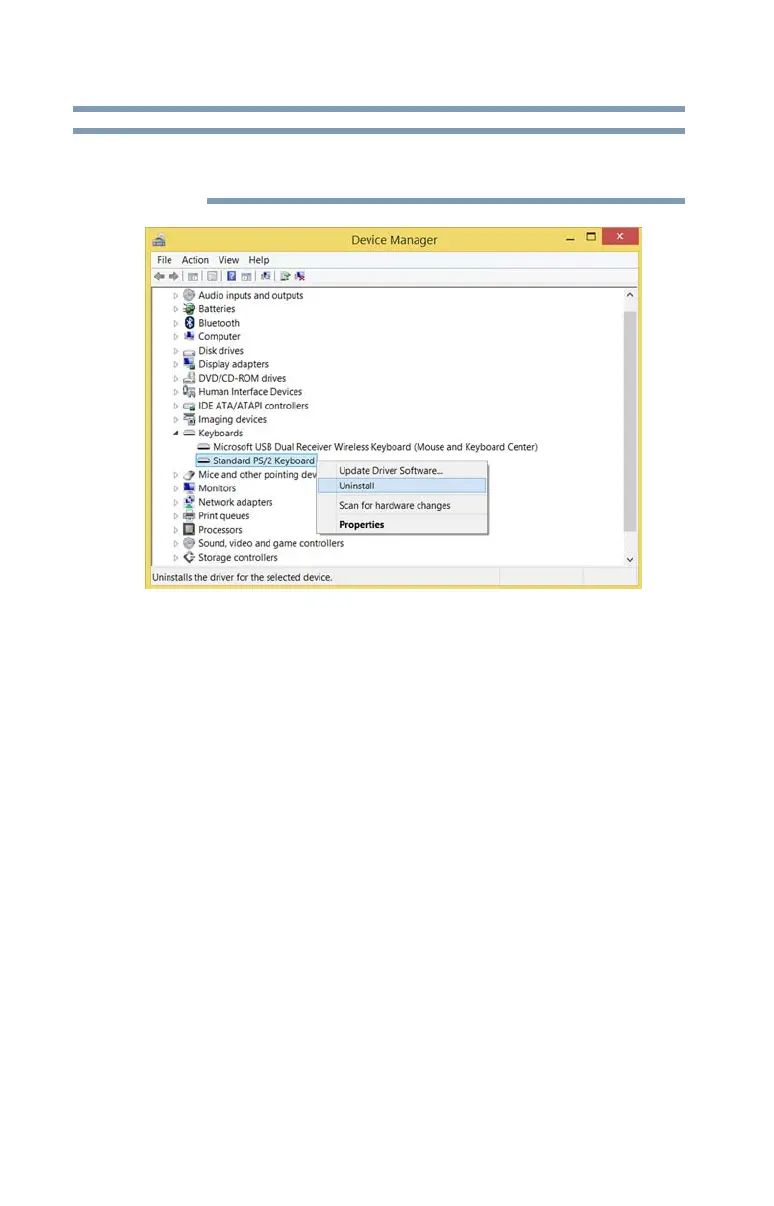This screenshot has height=1206, width=774.
Task: Expand the Batteries node arrow
Action: pos(176,309)
